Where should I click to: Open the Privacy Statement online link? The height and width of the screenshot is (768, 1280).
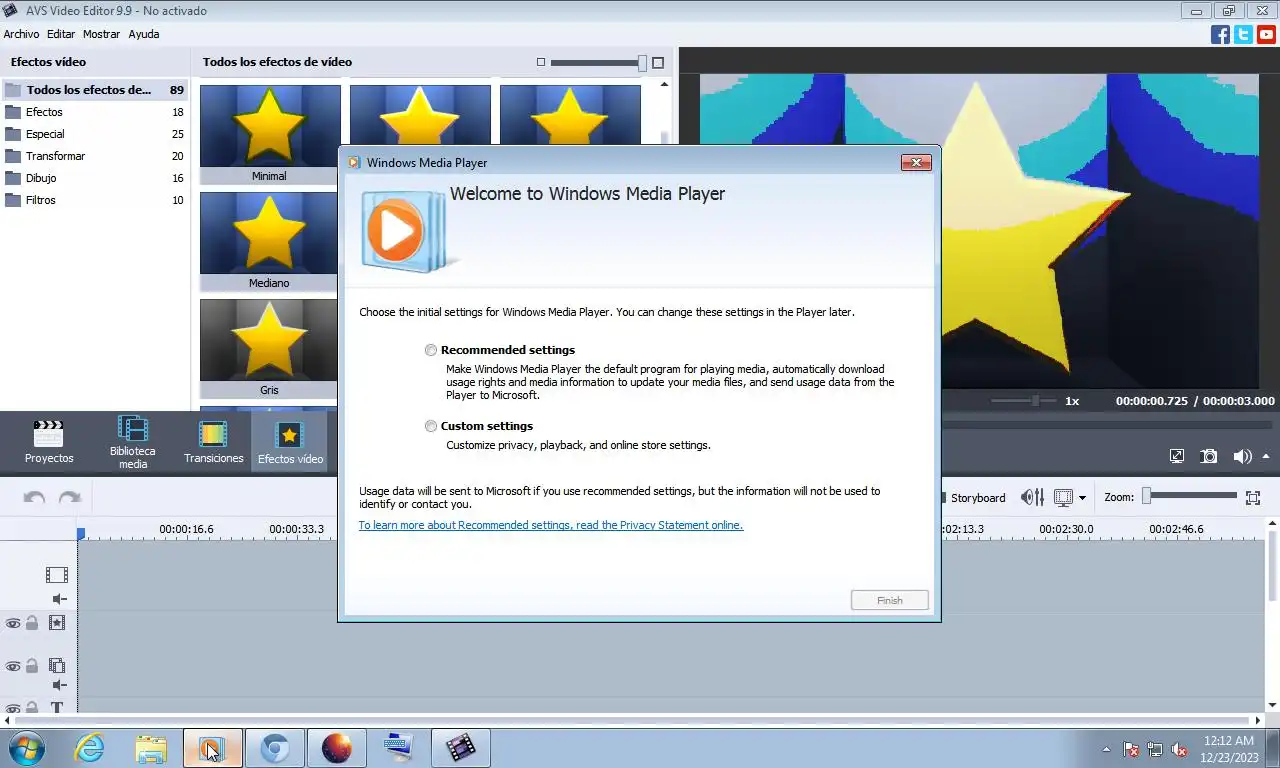coord(551,525)
